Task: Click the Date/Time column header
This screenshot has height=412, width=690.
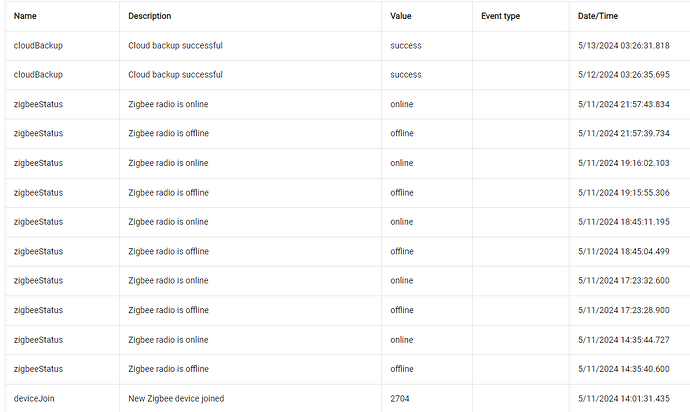Action: 598,16
